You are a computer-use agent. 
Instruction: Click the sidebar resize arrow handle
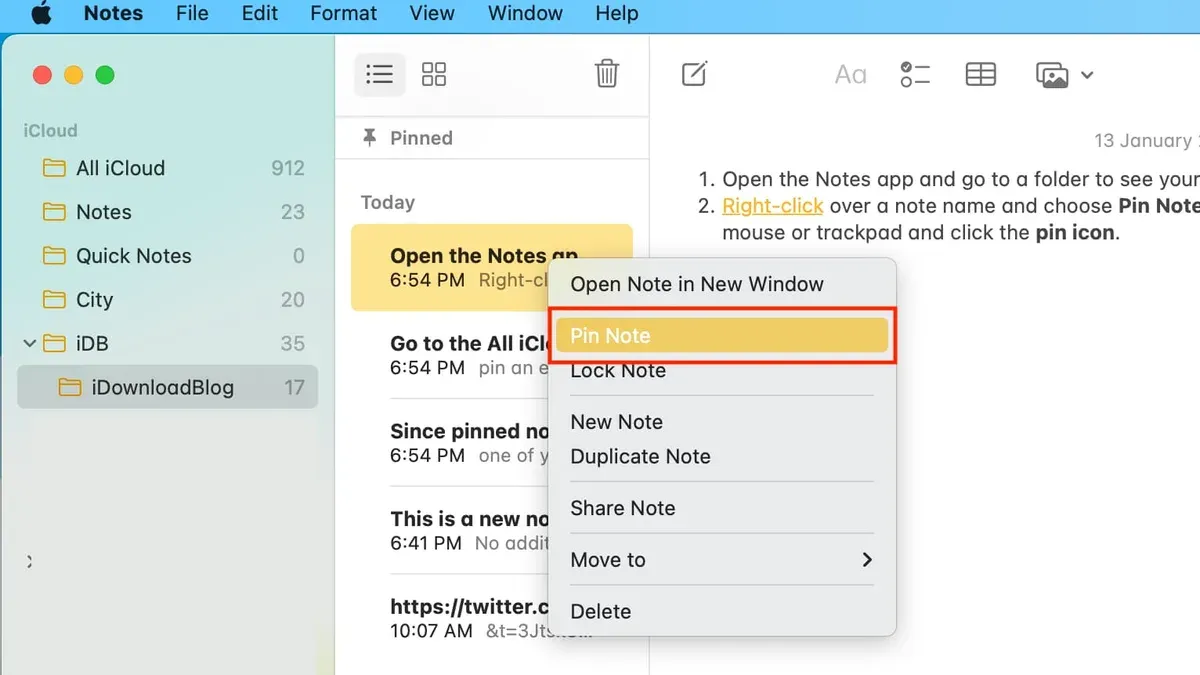click(29, 562)
